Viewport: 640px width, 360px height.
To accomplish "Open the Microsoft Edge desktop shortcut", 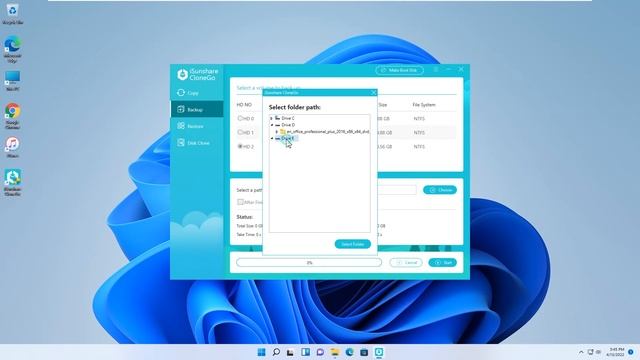I will [12, 49].
